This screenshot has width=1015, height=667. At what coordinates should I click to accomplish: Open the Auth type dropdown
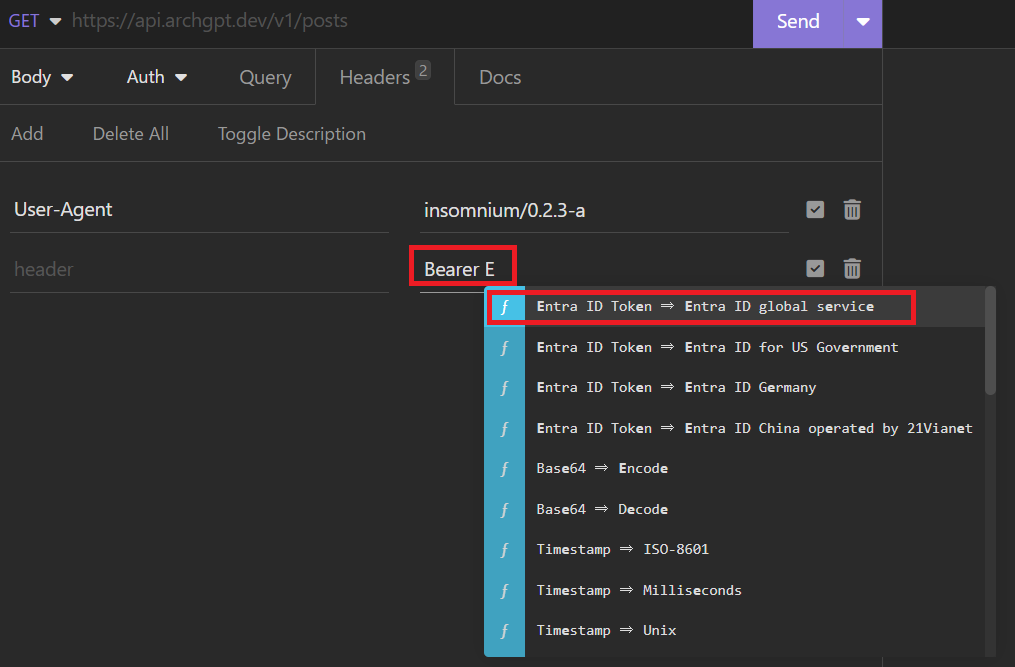pyautogui.click(x=157, y=77)
